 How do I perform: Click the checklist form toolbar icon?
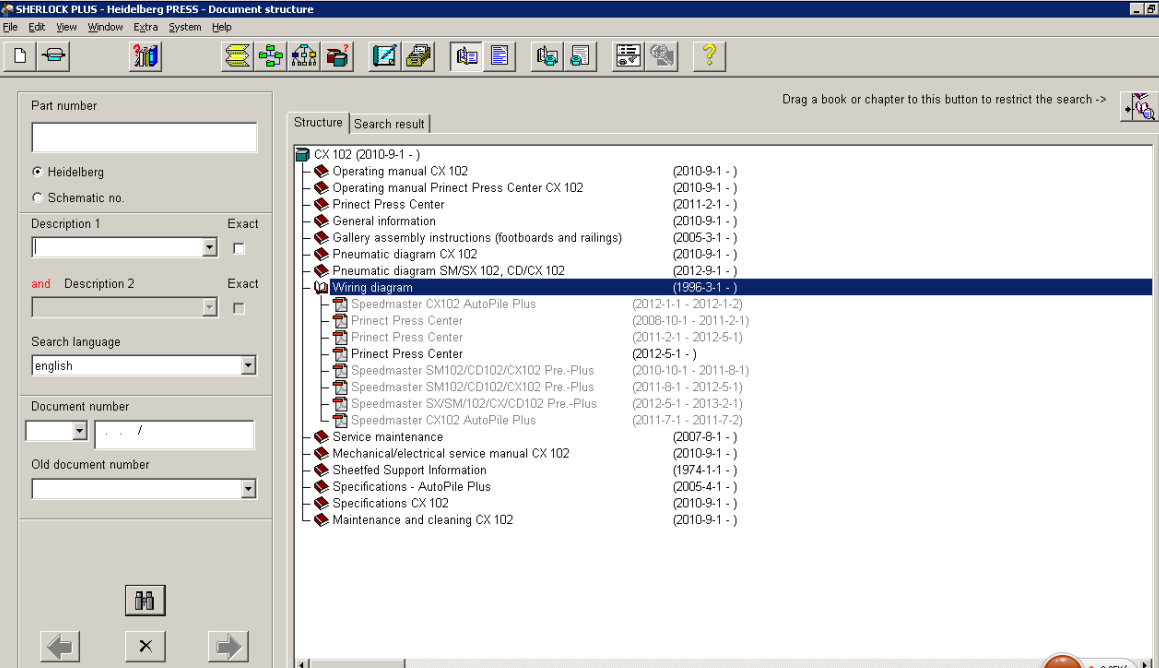pos(628,56)
